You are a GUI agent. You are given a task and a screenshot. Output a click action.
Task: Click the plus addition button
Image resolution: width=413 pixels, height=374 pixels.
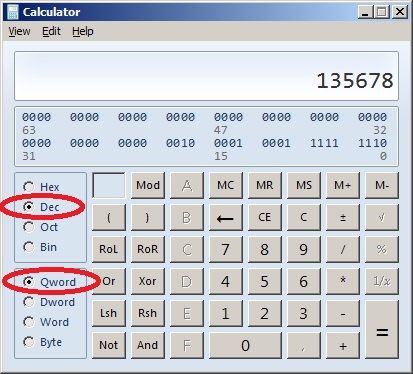pos(343,345)
